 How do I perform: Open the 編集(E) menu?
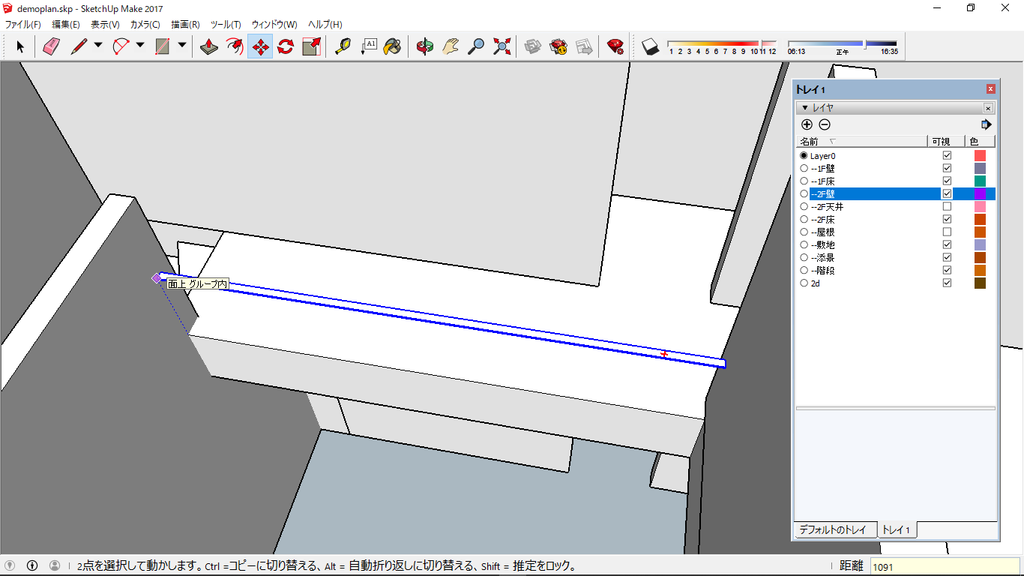(x=66, y=24)
